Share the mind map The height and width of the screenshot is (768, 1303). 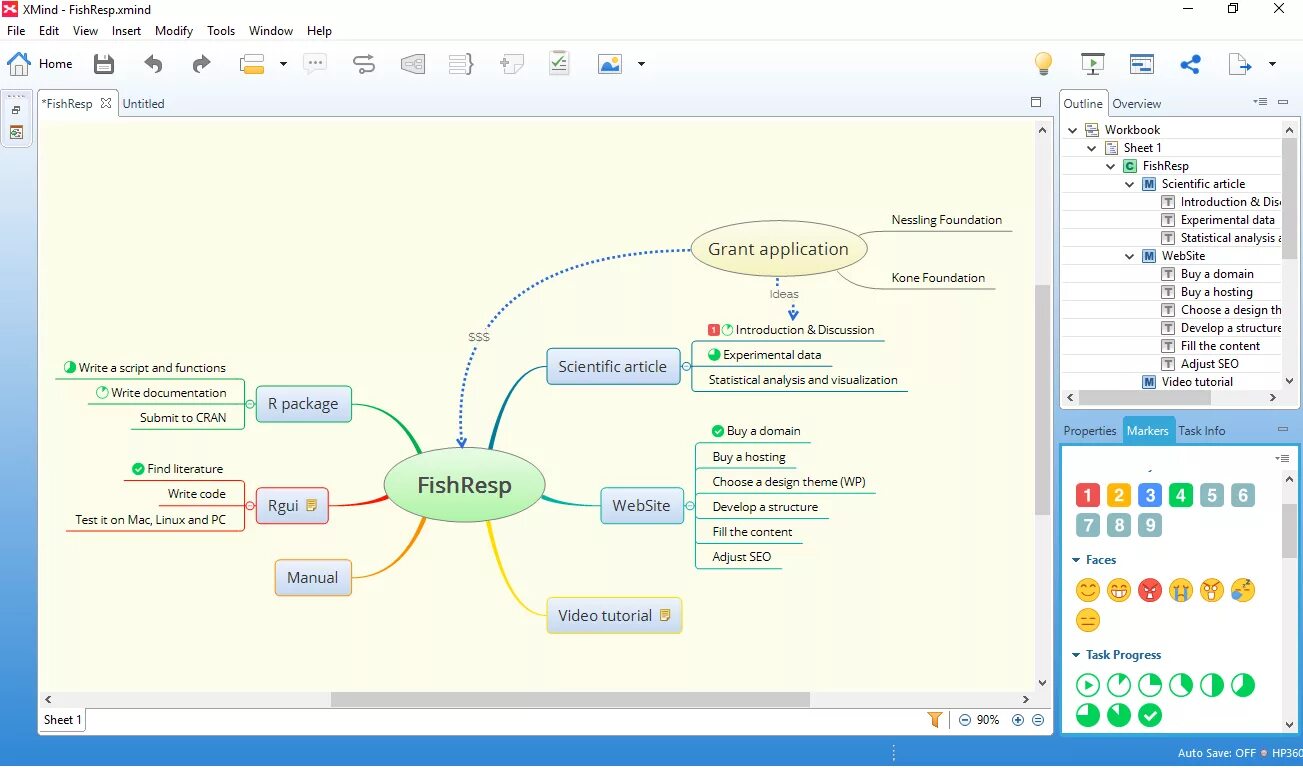(1190, 64)
